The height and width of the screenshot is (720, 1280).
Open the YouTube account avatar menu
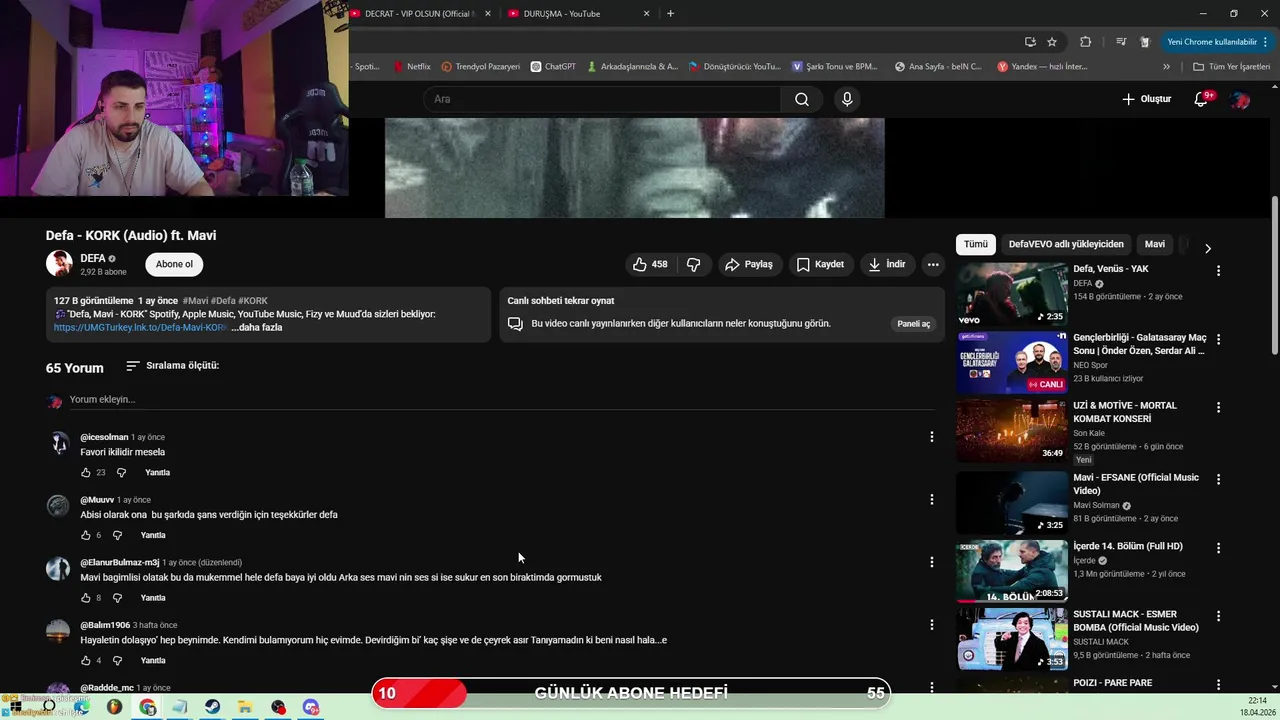coord(1240,99)
